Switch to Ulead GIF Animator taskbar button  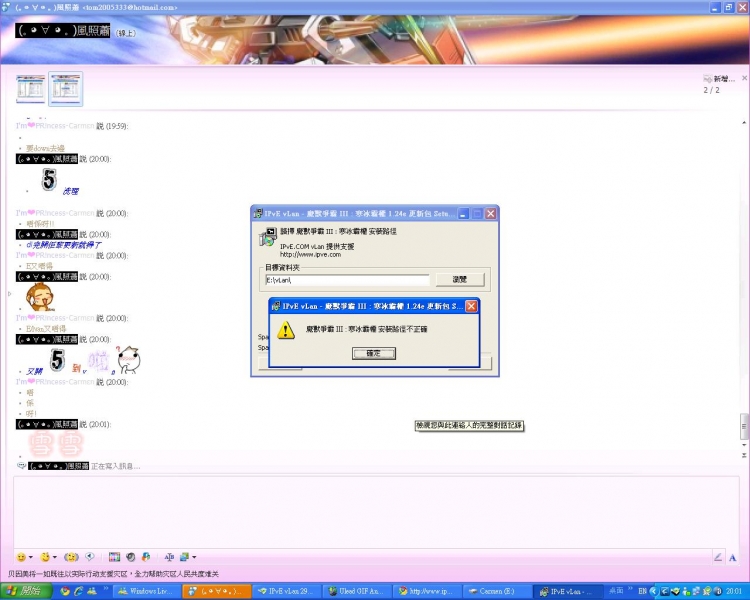click(356, 591)
